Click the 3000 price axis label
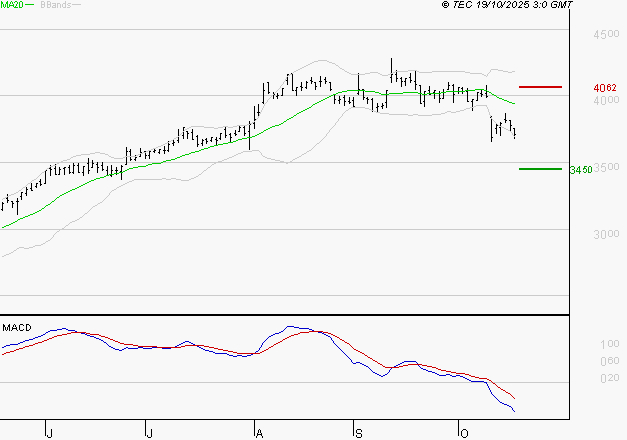The image size is (627, 440). [x=606, y=234]
